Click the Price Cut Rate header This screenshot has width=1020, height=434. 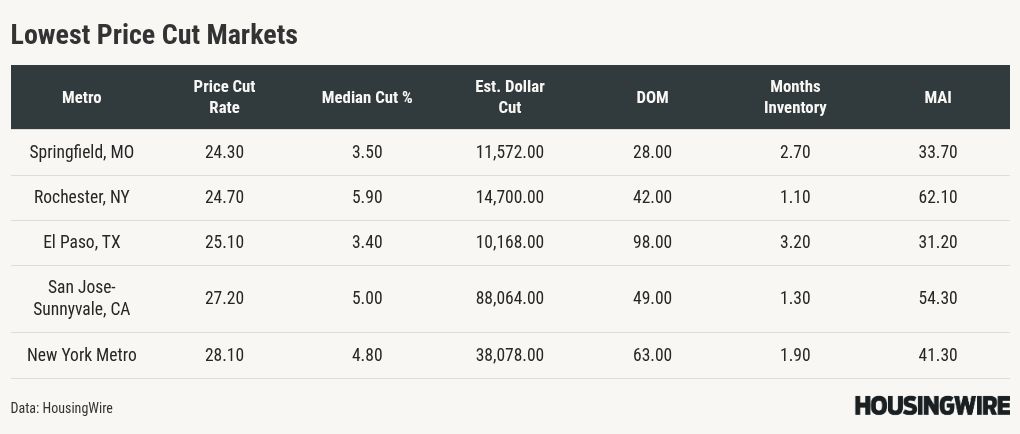[x=224, y=97]
